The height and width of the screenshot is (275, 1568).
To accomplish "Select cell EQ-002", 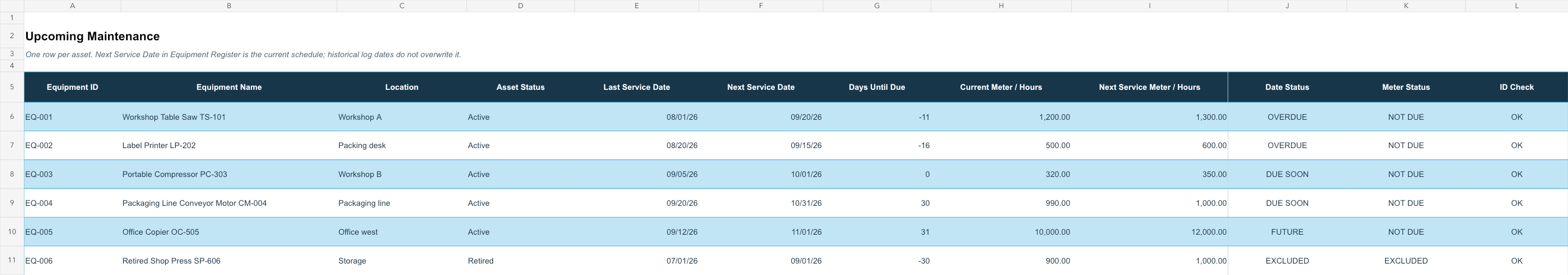I will (73, 145).
